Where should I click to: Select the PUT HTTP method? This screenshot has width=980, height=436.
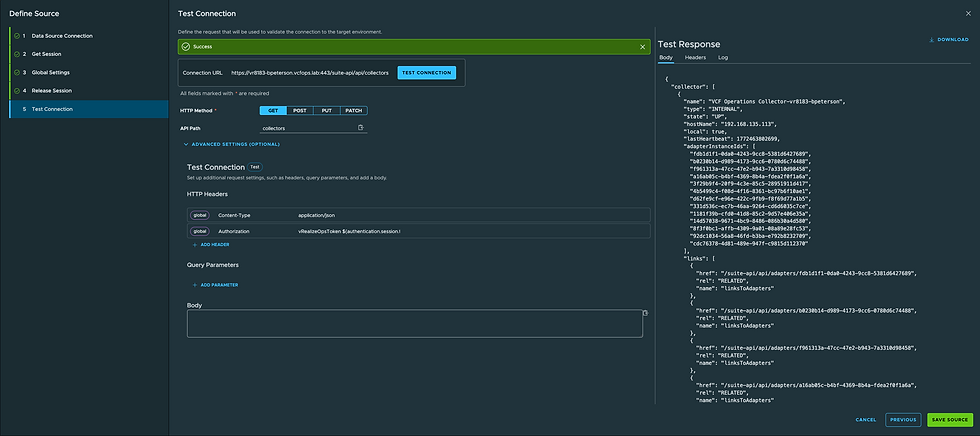pos(328,110)
